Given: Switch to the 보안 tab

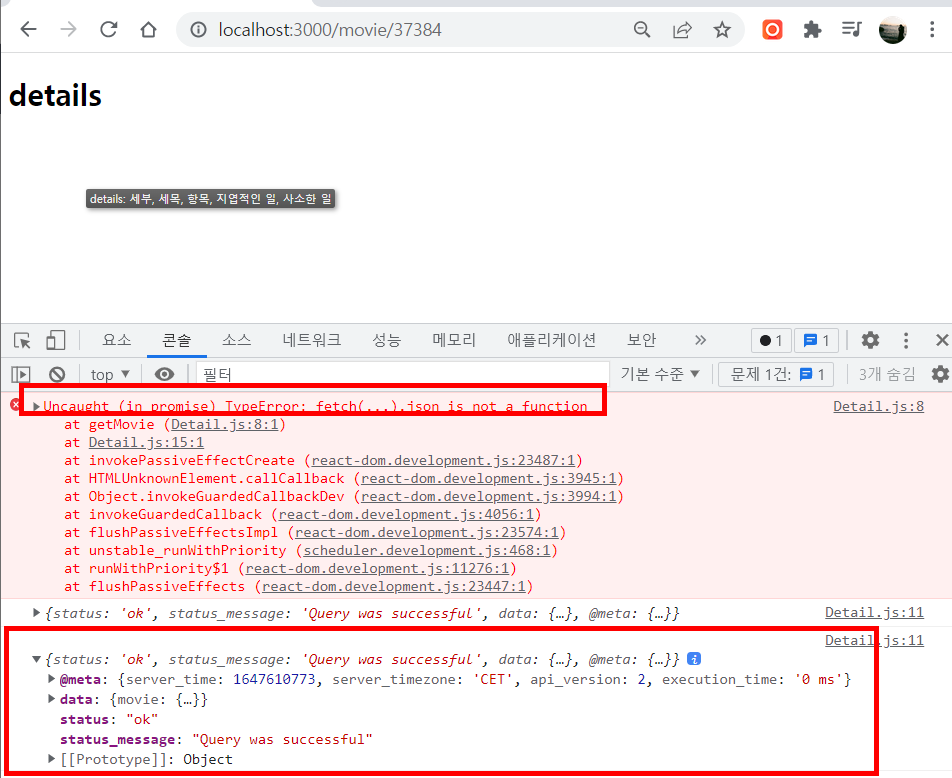Looking at the screenshot, I should [641, 340].
